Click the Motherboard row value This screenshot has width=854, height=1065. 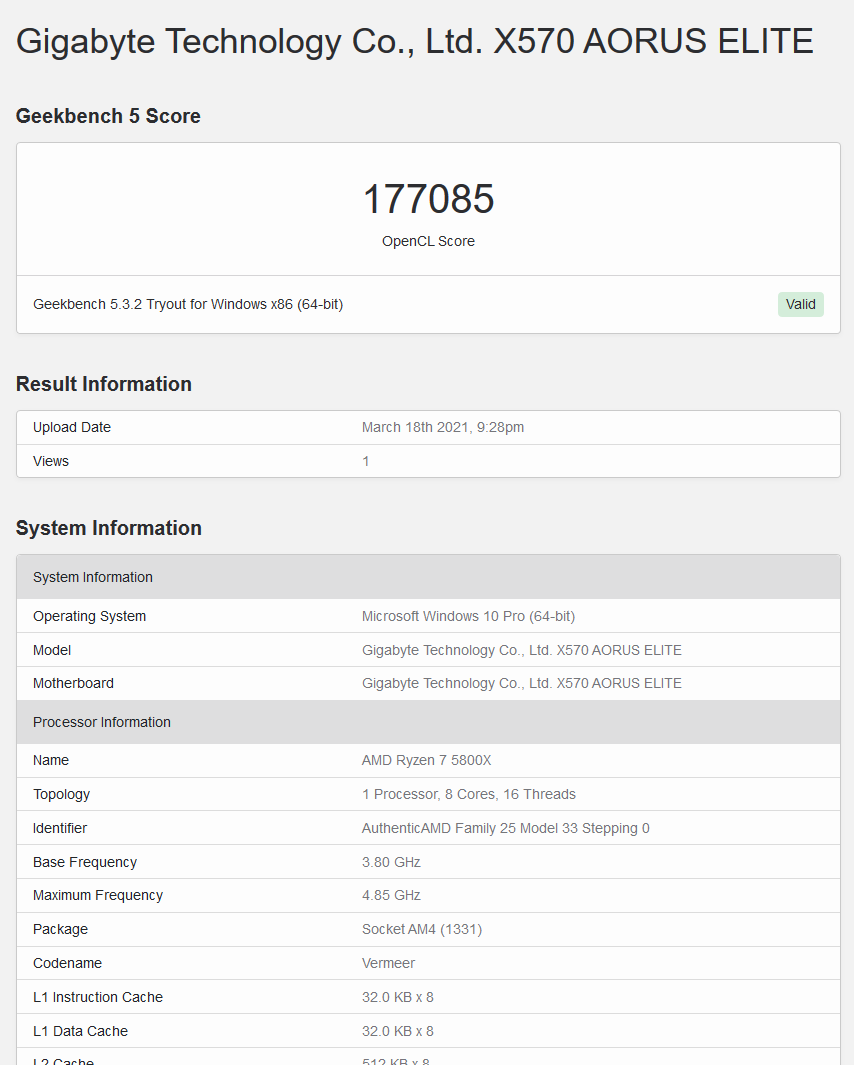pos(522,683)
